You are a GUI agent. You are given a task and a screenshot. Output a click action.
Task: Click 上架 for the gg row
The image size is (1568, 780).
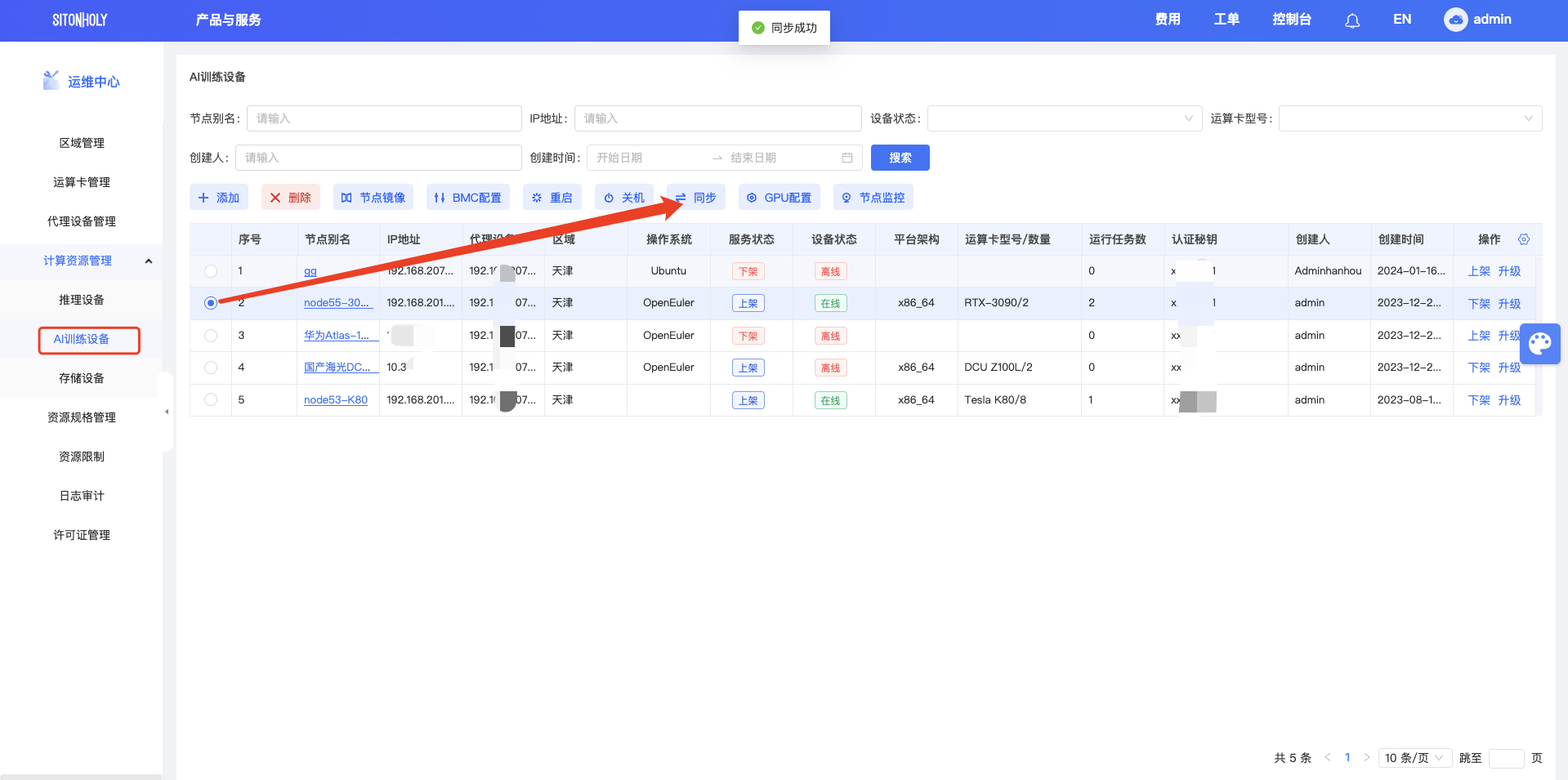click(1479, 271)
